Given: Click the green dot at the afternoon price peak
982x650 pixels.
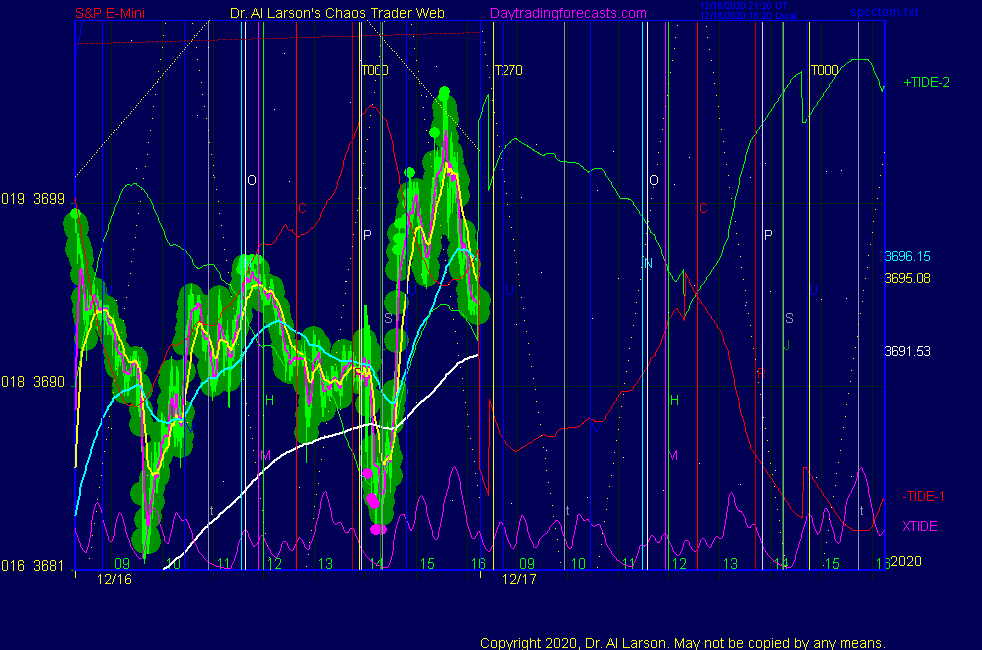Looking at the screenshot, I should (445, 93).
